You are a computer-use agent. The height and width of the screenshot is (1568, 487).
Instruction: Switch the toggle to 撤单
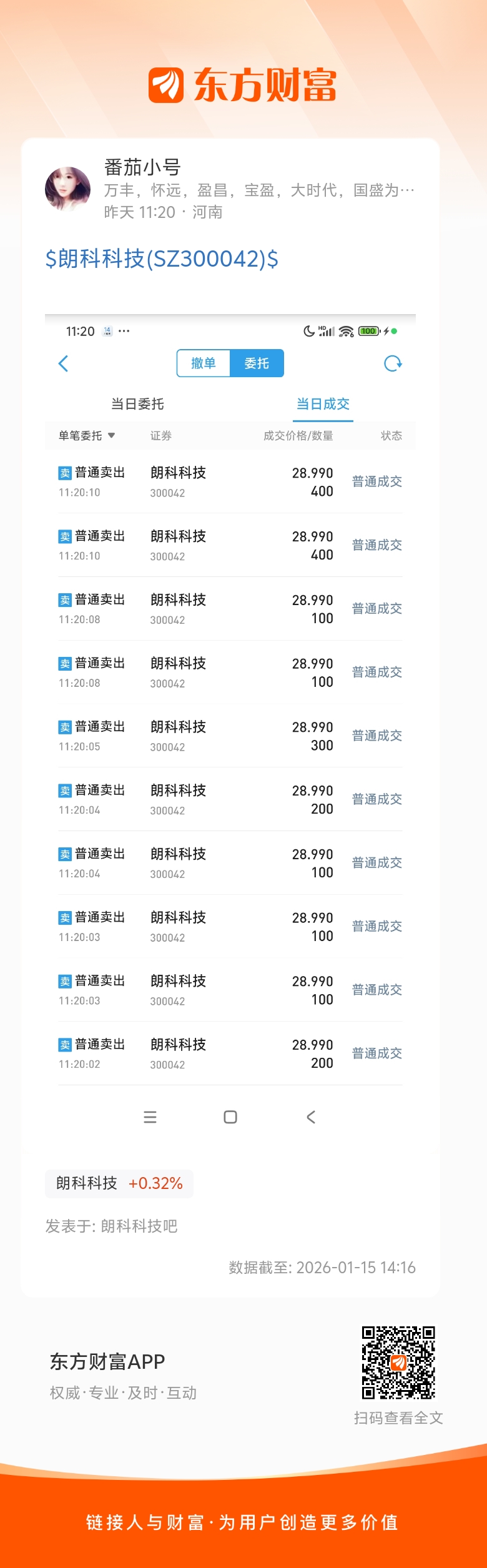coord(204,363)
